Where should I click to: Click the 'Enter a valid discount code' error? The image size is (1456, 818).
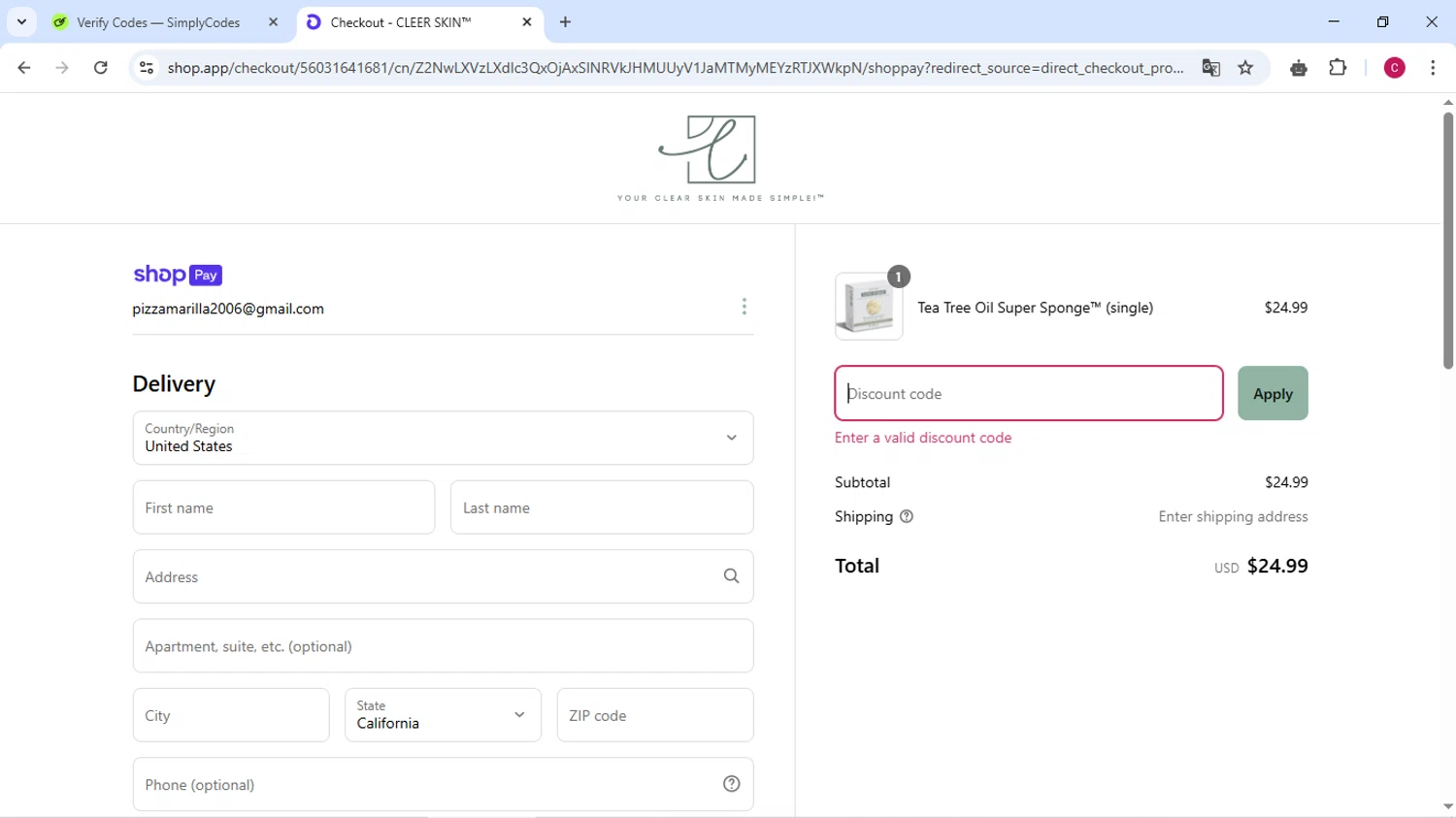923,438
